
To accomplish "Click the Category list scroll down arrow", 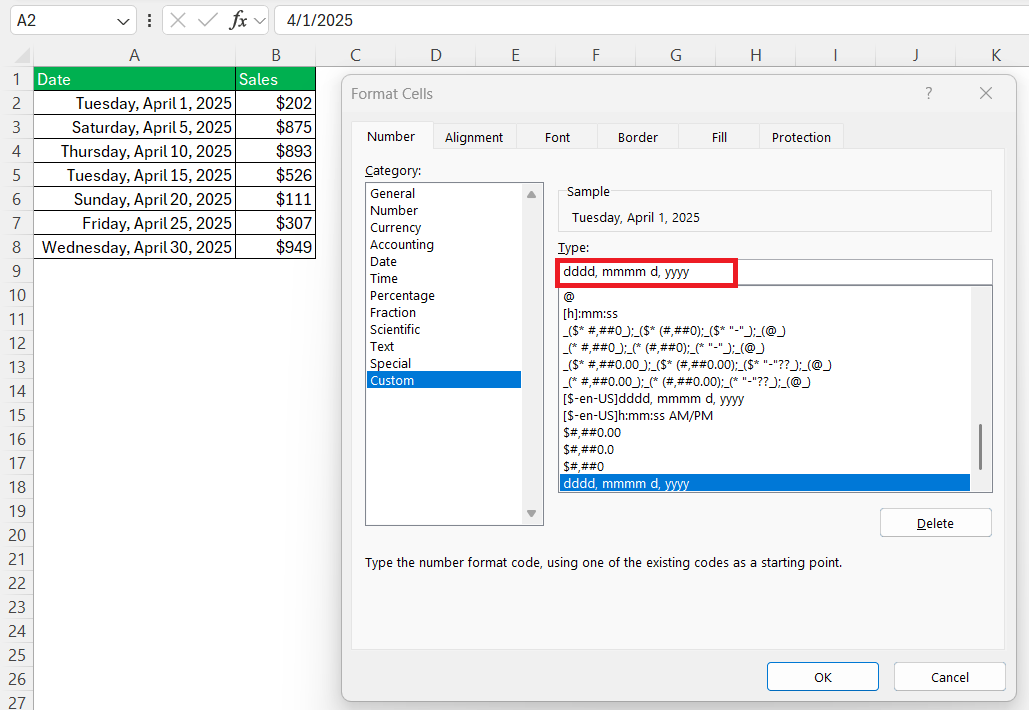I will point(532,513).
